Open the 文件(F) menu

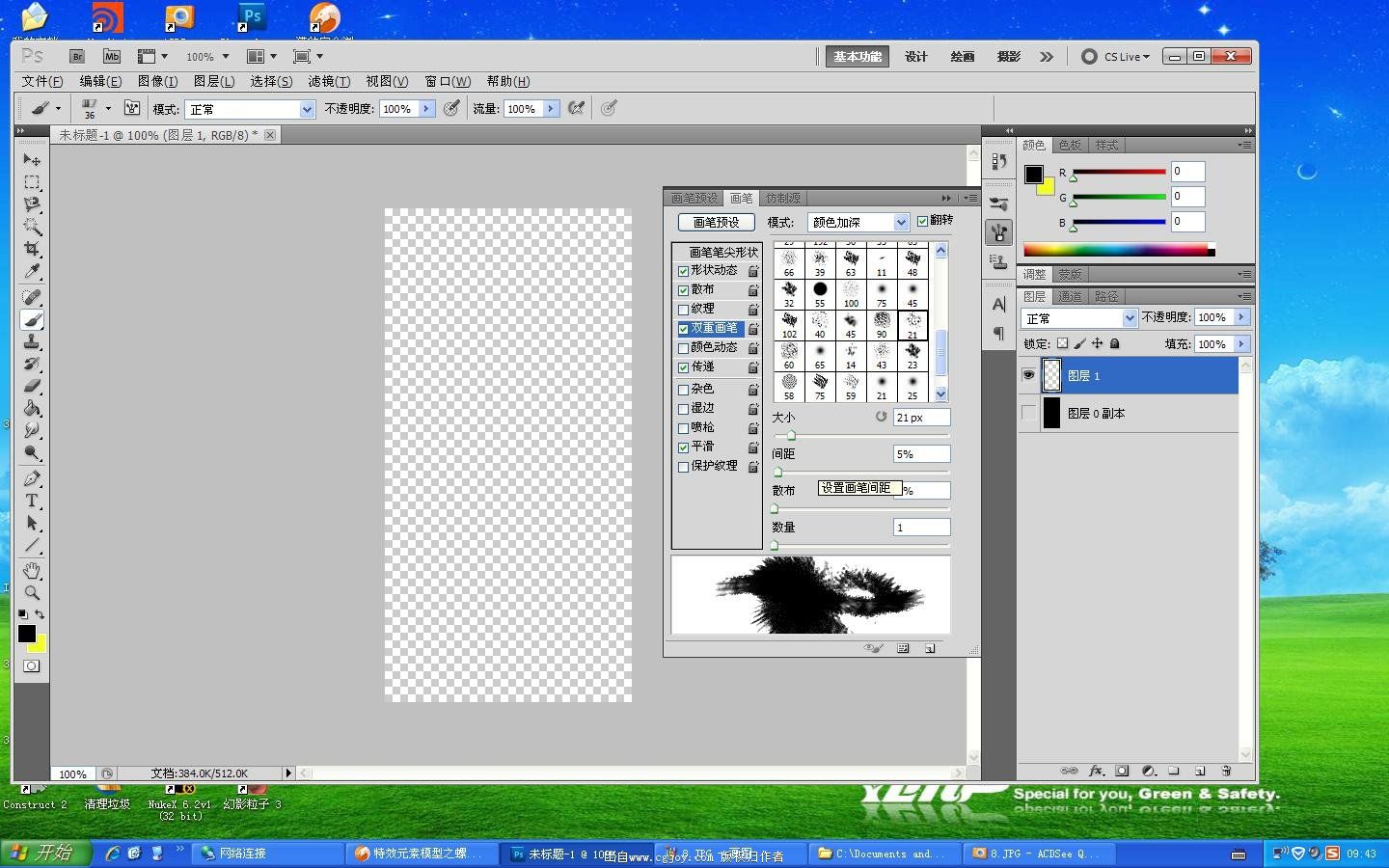tap(42, 81)
